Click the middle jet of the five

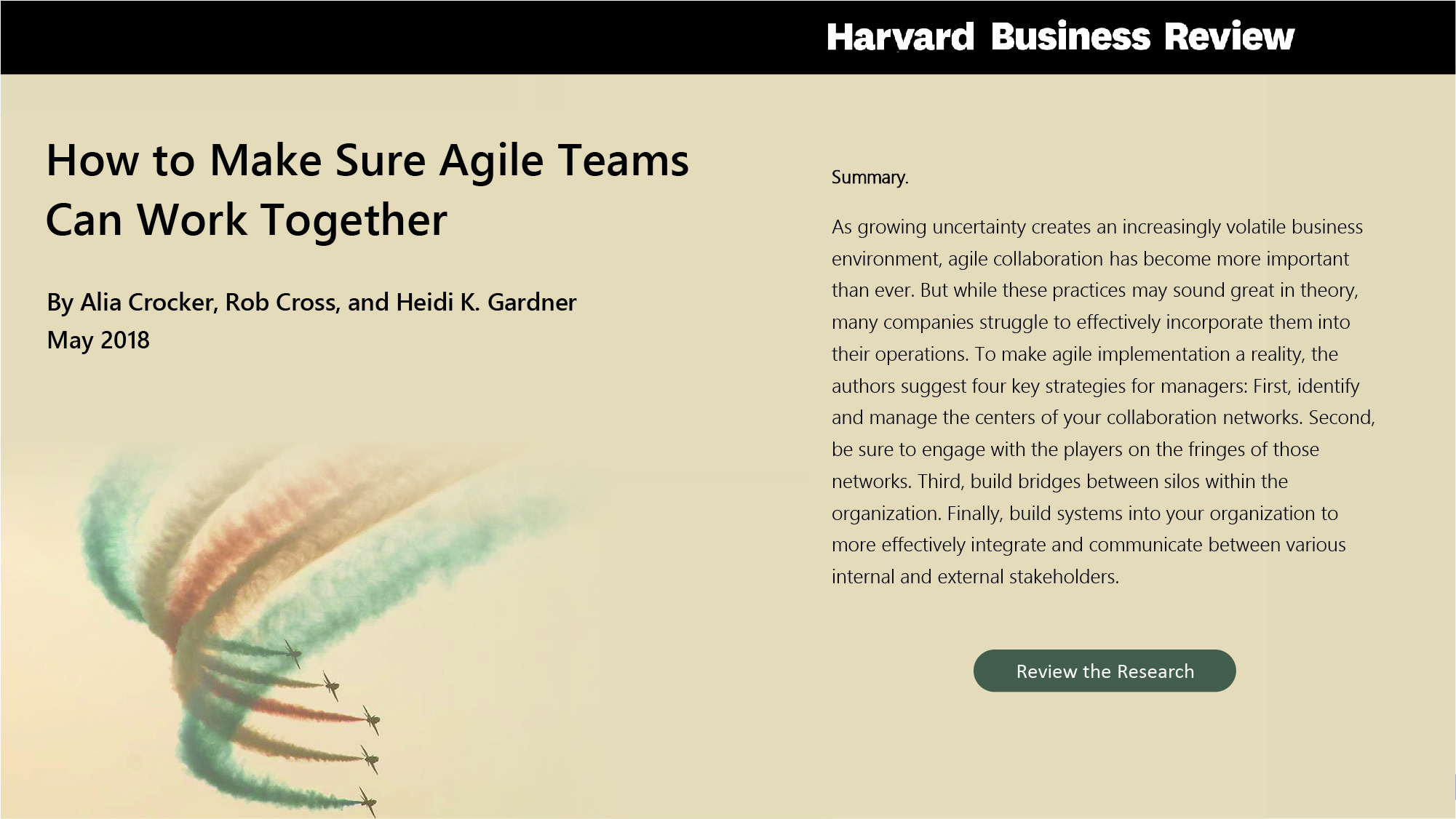pyautogui.click(x=372, y=720)
